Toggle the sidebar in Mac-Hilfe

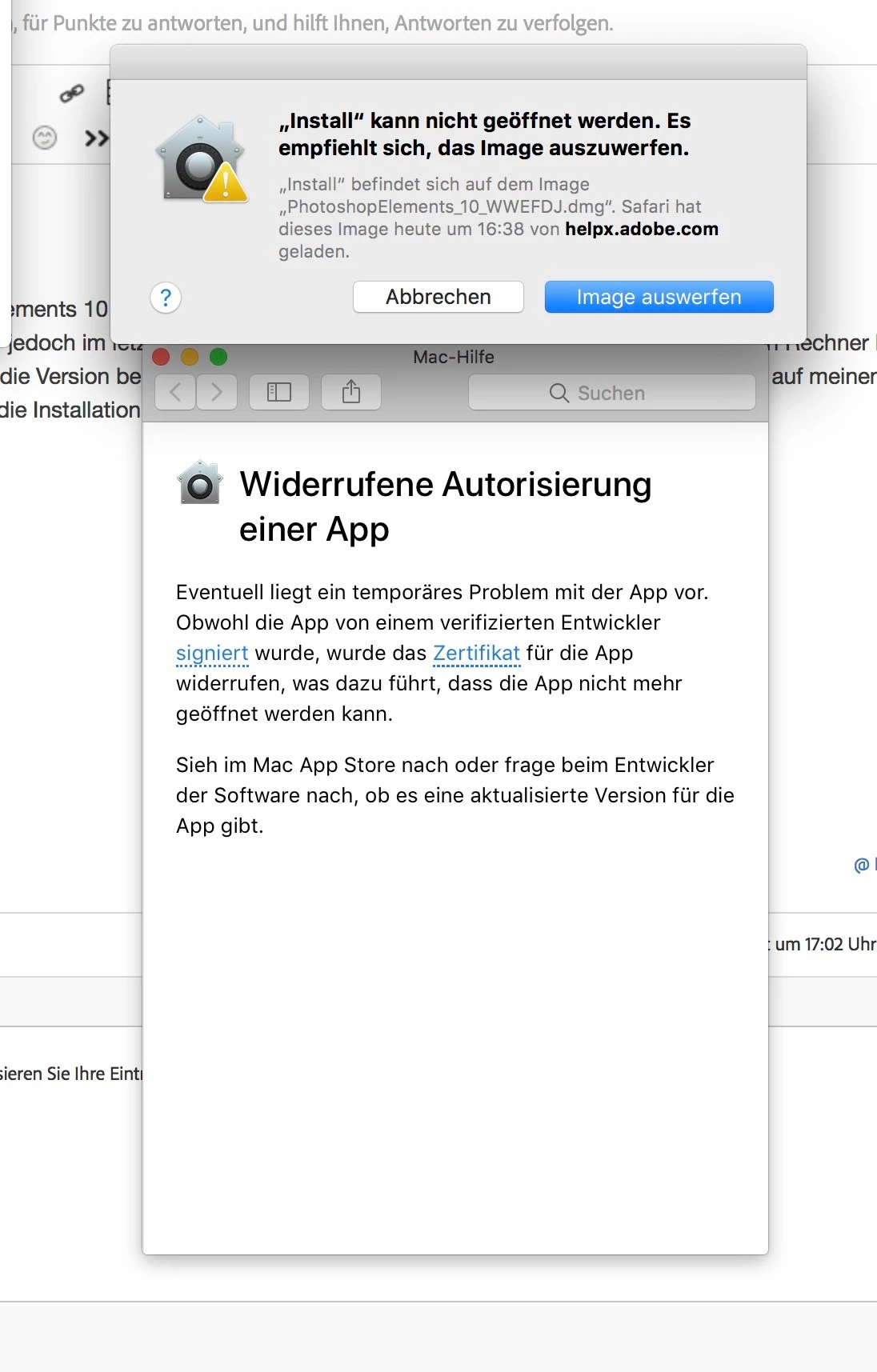(279, 392)
